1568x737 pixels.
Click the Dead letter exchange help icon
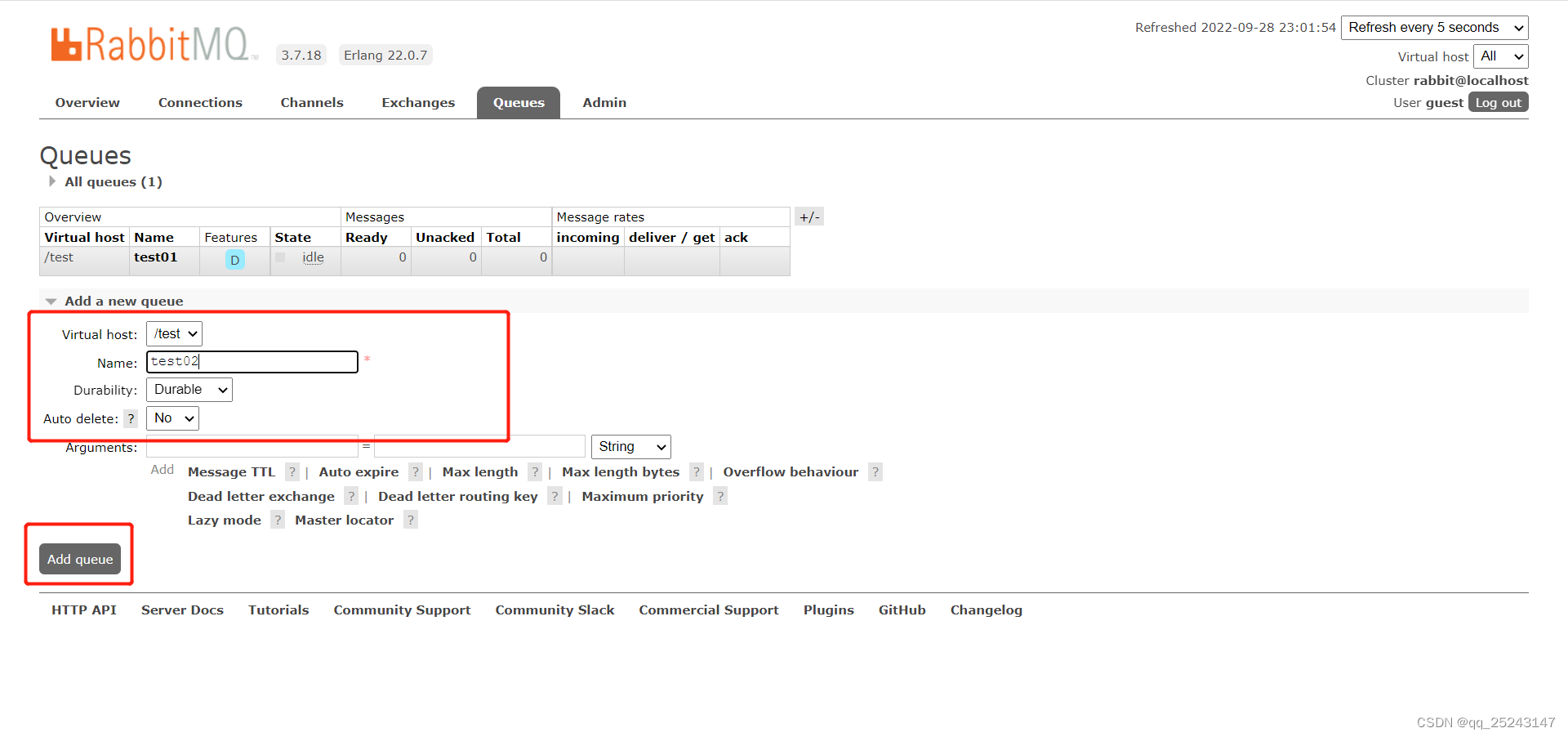pyautogui.click(x=351, y=496)
